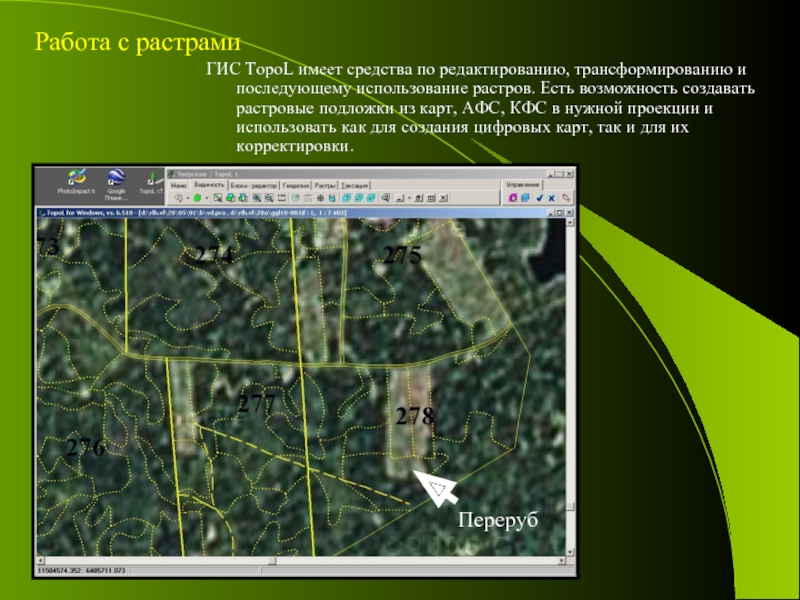Click the right arrow of the horizontal scrollbar
This screenshot has width=800, height=600.
pos(560,560)
